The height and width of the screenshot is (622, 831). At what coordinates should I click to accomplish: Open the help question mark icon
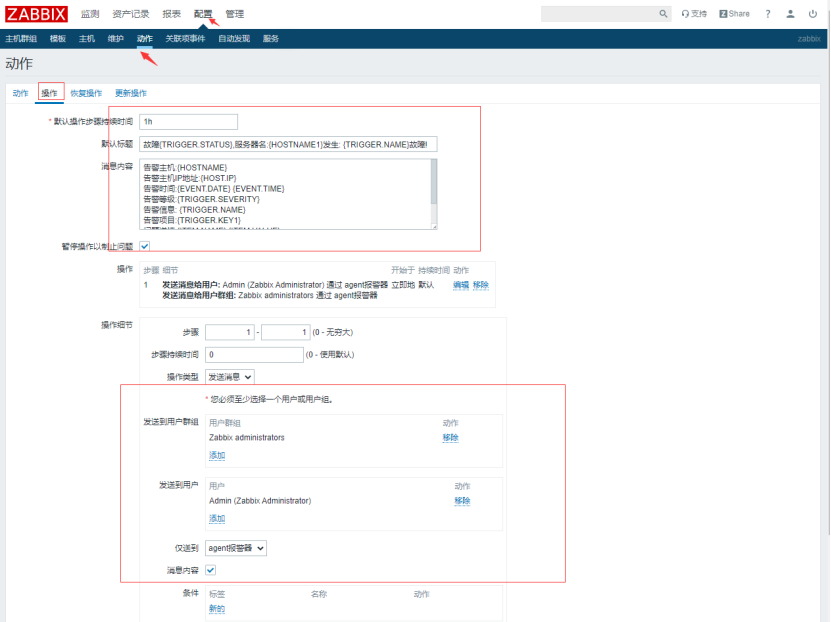click(767, 14)
